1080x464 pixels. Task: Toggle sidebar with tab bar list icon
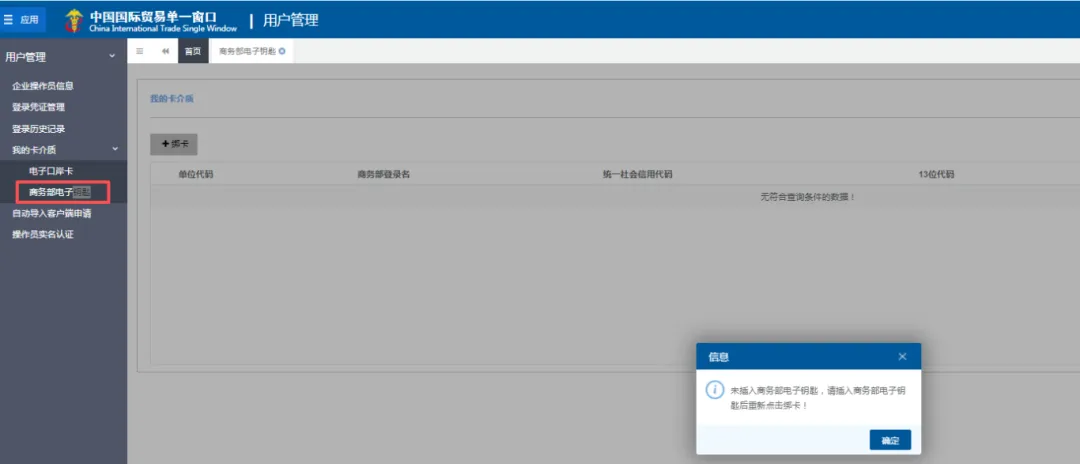(x=140, y=51)
